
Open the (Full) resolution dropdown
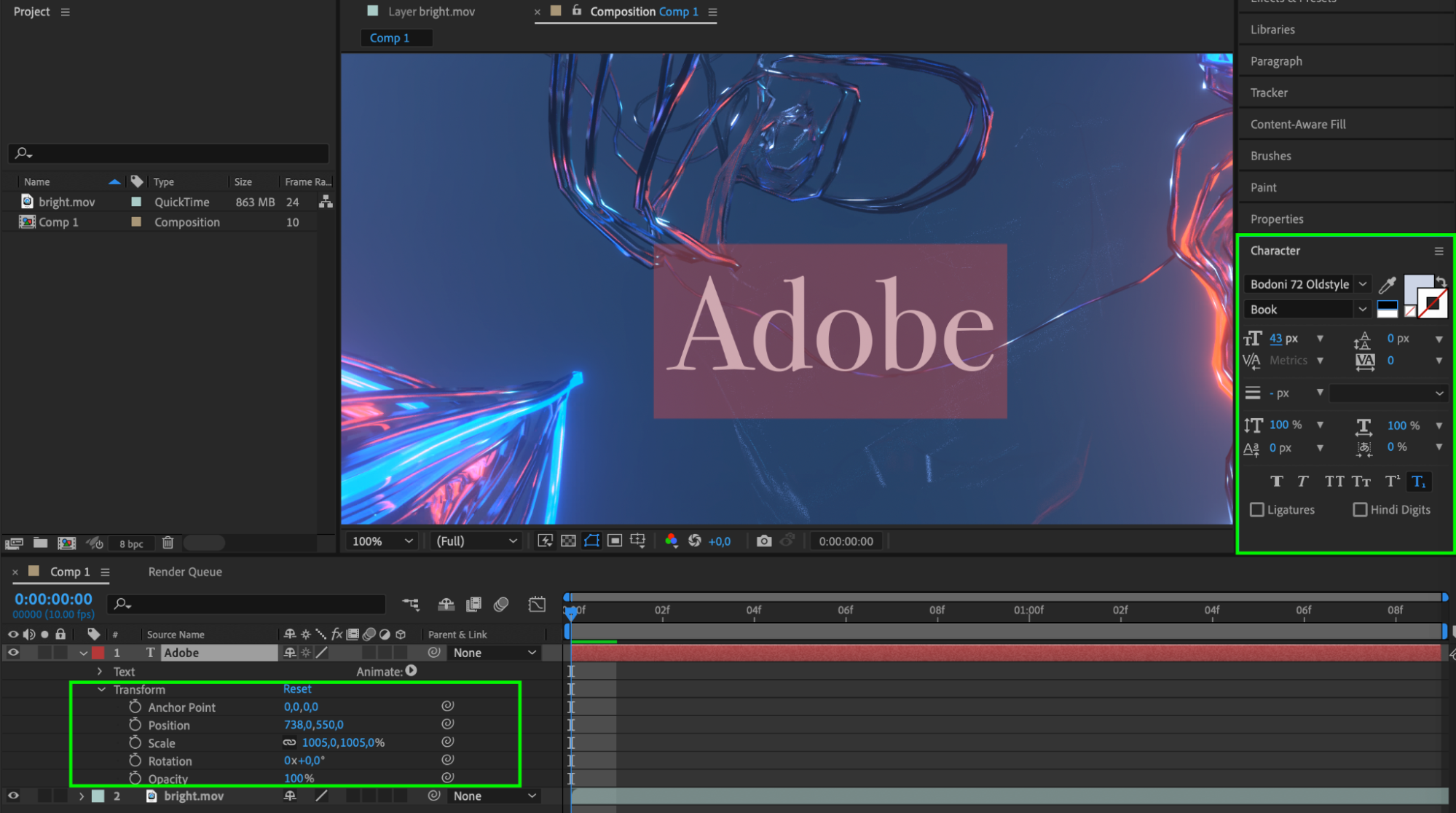tap(476, 541)
